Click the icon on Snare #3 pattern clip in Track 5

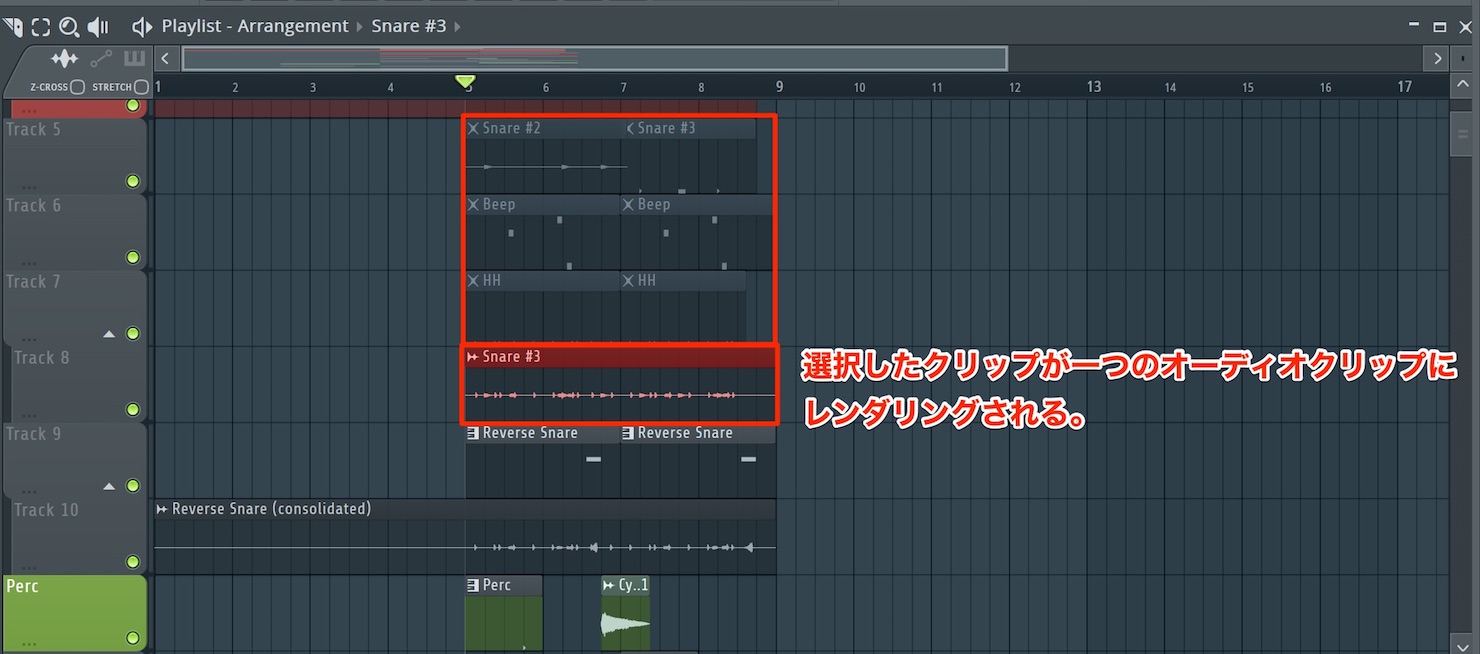[630, 128]
